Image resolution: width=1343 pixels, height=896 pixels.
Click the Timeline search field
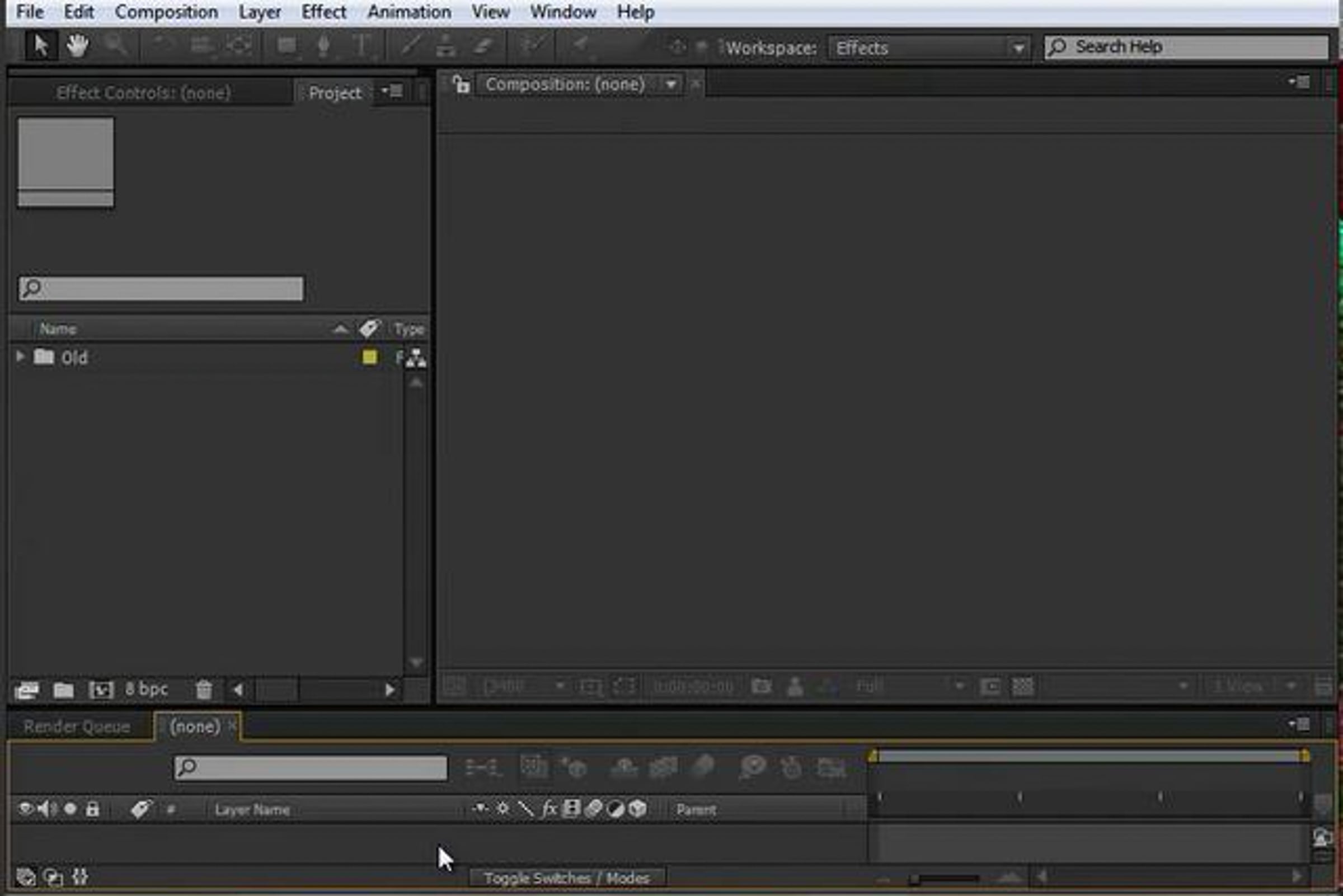311,768
